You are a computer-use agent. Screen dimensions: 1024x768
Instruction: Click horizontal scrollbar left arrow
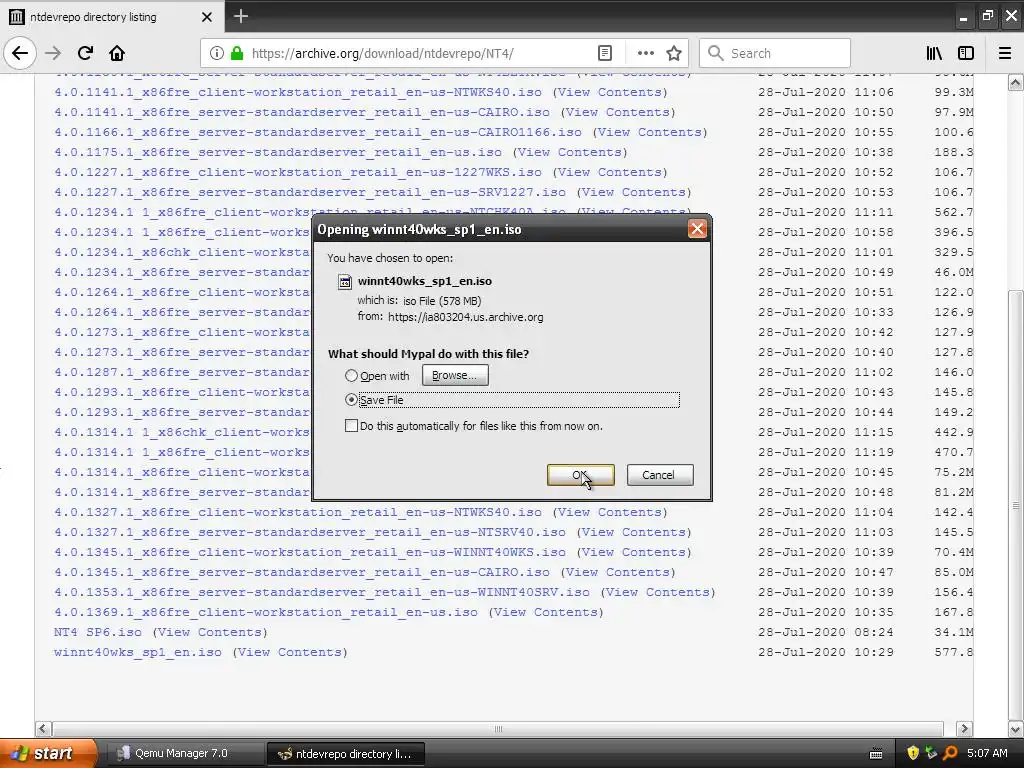tap(43, 728)
